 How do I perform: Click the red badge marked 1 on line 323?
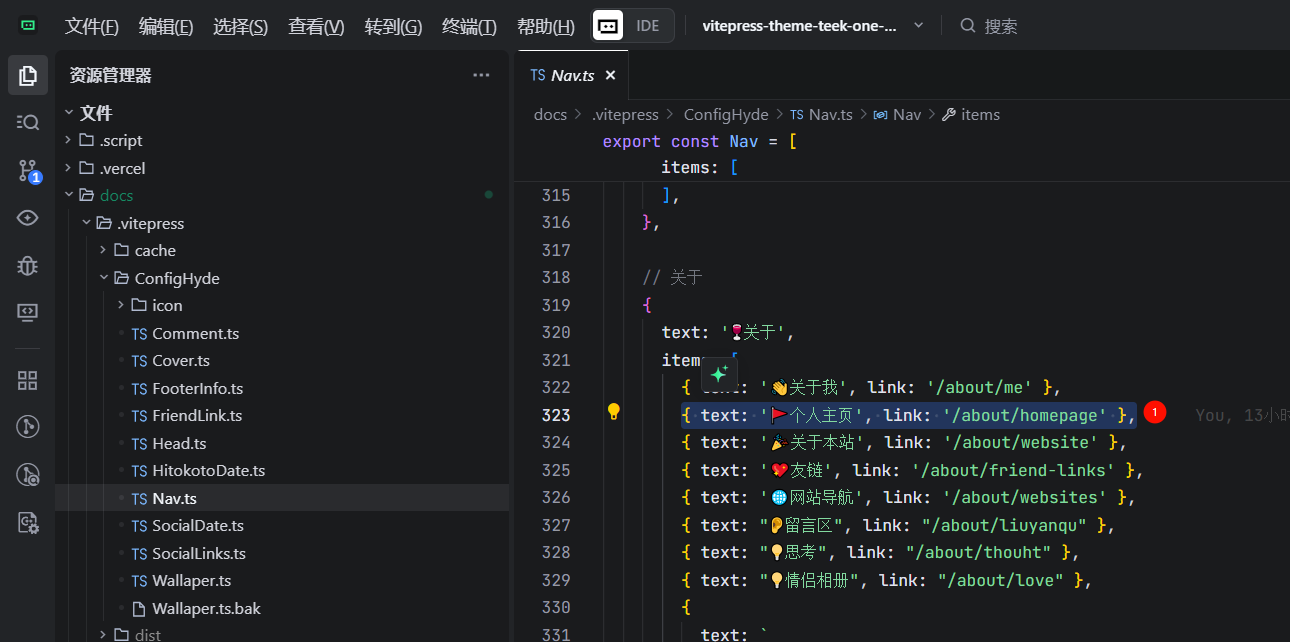1155,412
